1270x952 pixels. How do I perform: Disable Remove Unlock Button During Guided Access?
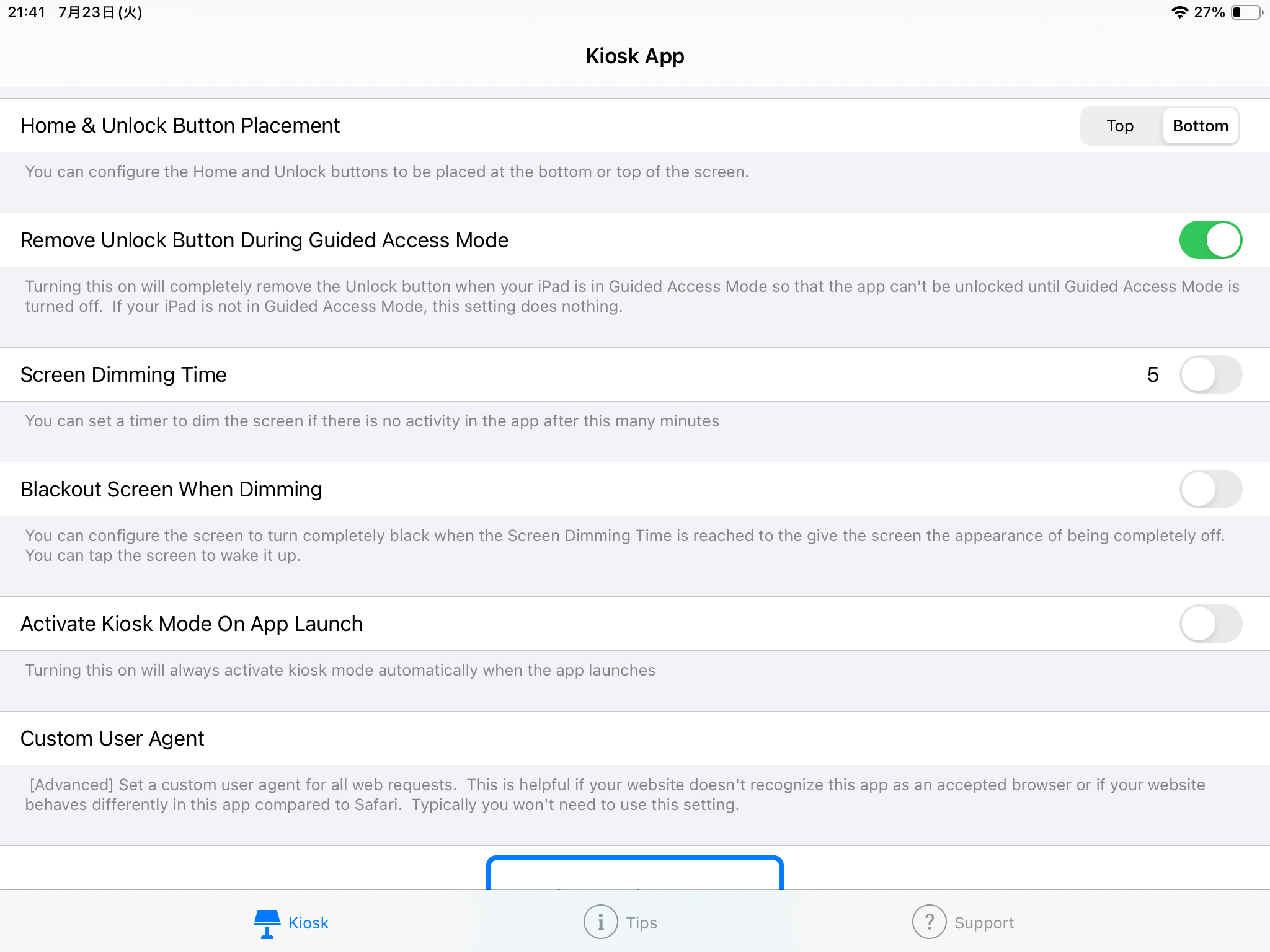point(1210,240)
